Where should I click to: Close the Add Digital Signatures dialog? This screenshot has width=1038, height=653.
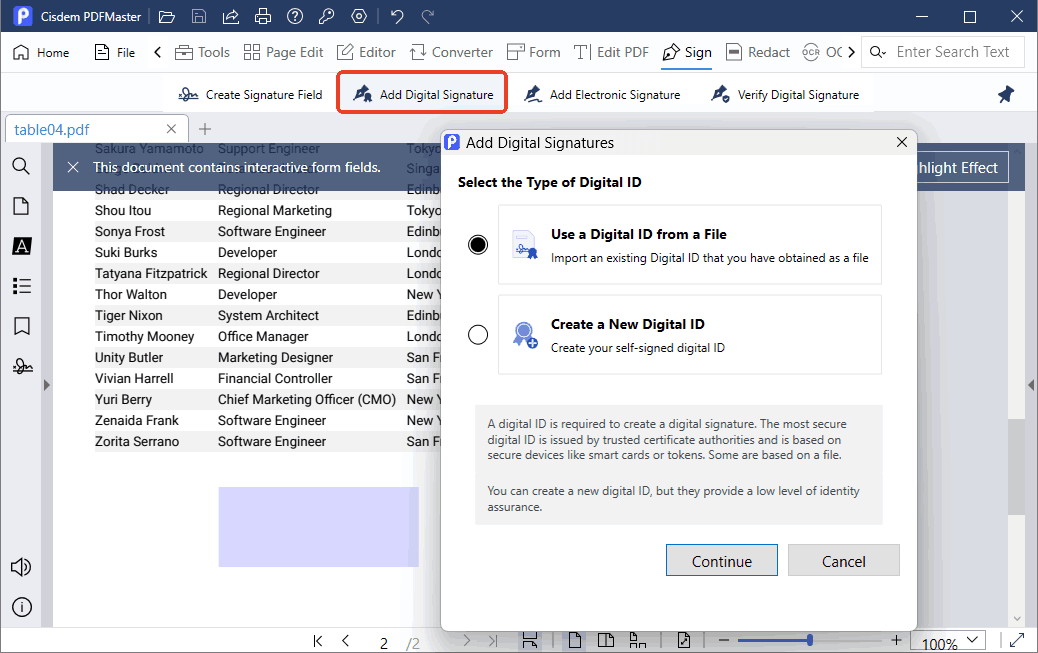point(902,142)
